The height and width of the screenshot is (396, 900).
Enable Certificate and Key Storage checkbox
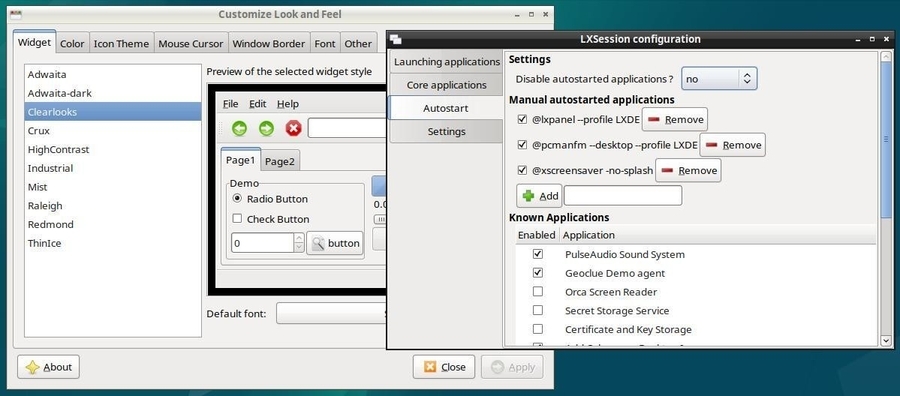tap(537, 329)
